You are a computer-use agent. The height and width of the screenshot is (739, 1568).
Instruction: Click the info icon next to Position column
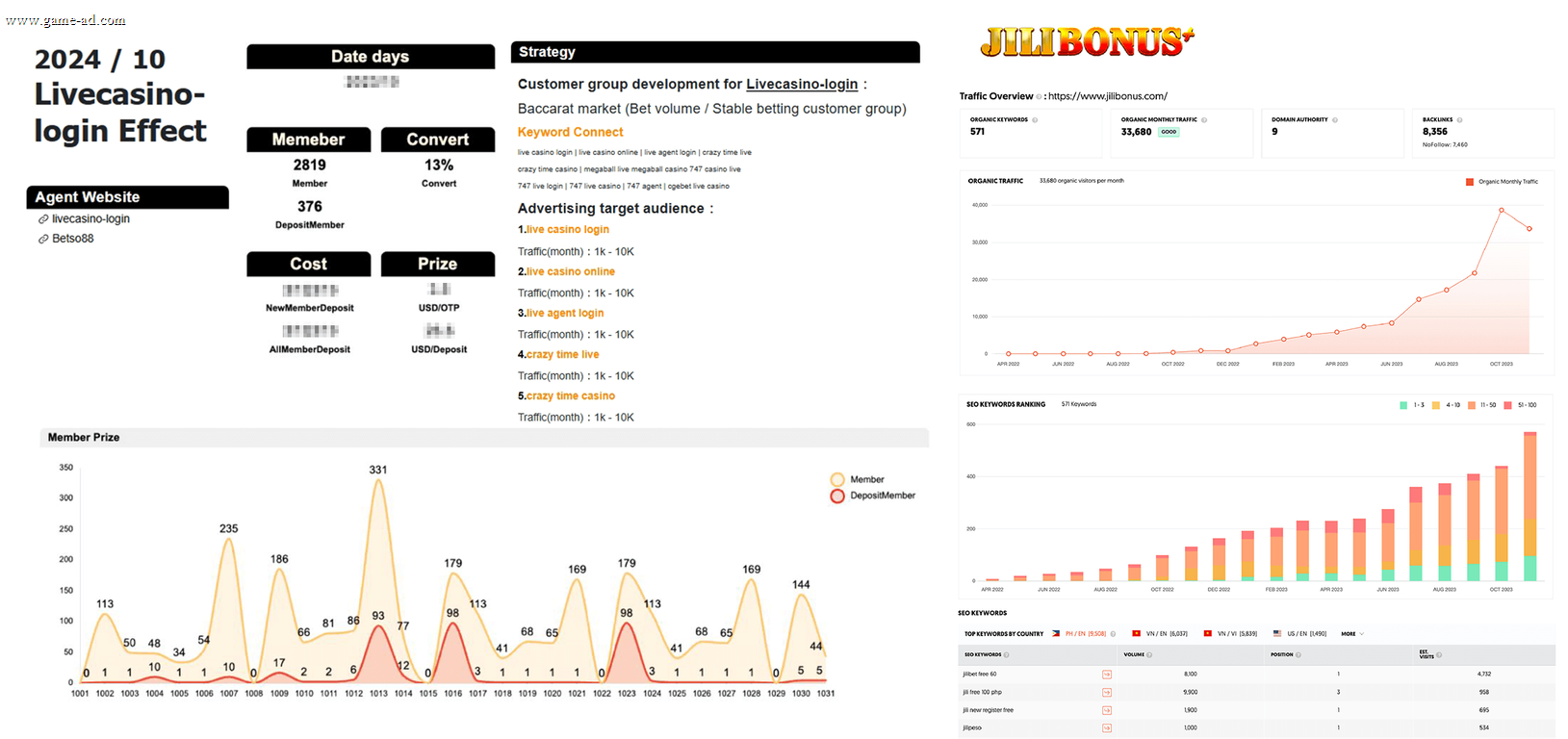point(1298,655)
